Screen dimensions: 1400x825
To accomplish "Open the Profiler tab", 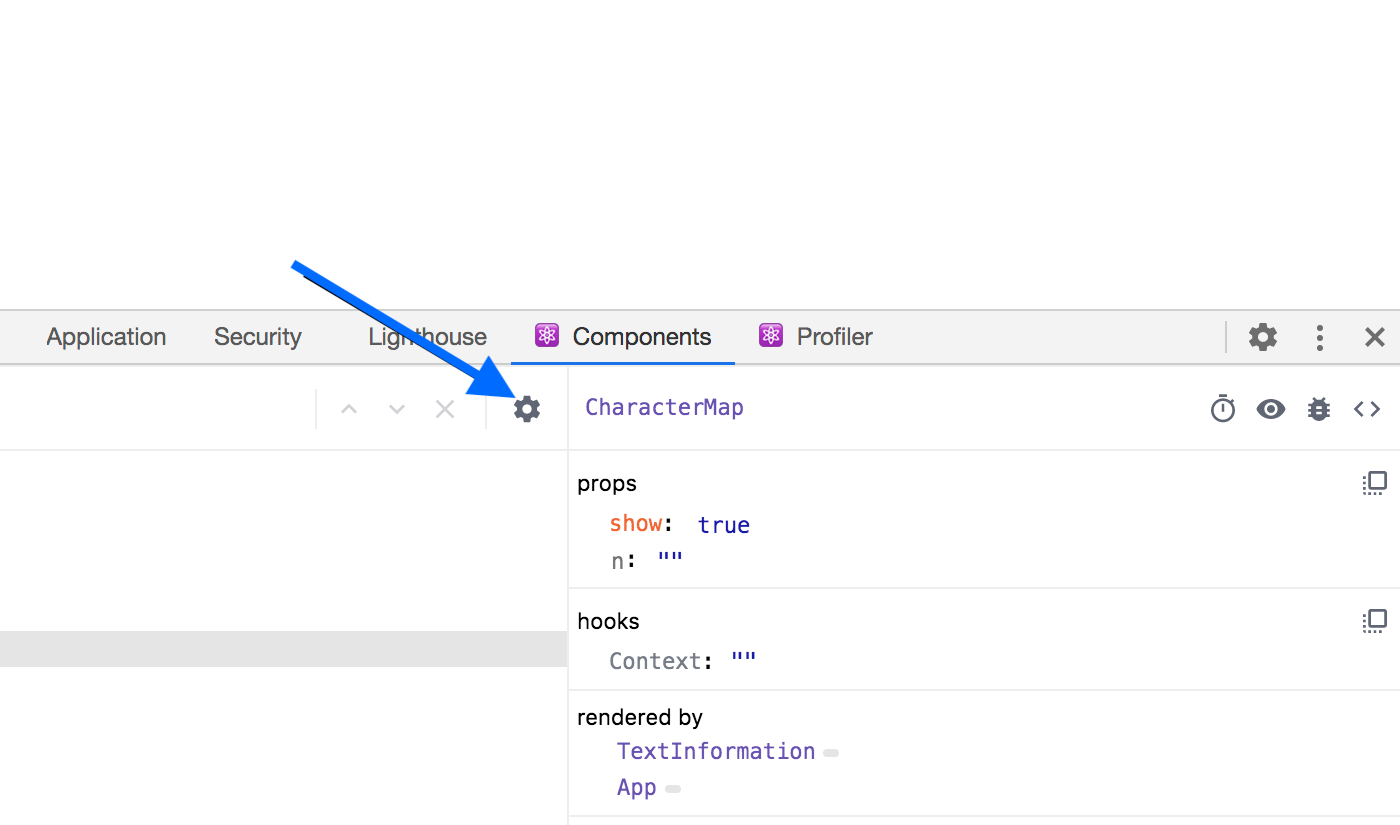I will pyautogui.click(x=816, y=337).
